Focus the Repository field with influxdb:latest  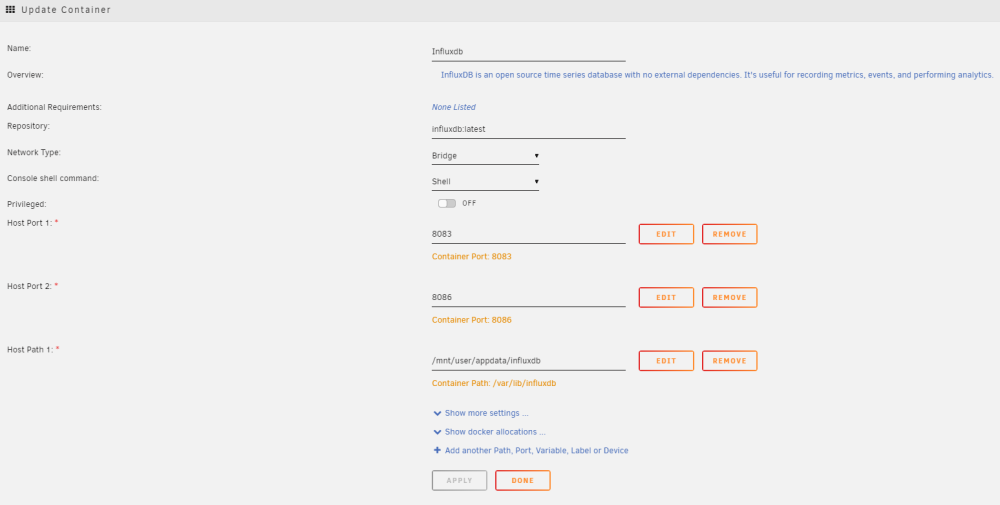[x=529, y=129]
